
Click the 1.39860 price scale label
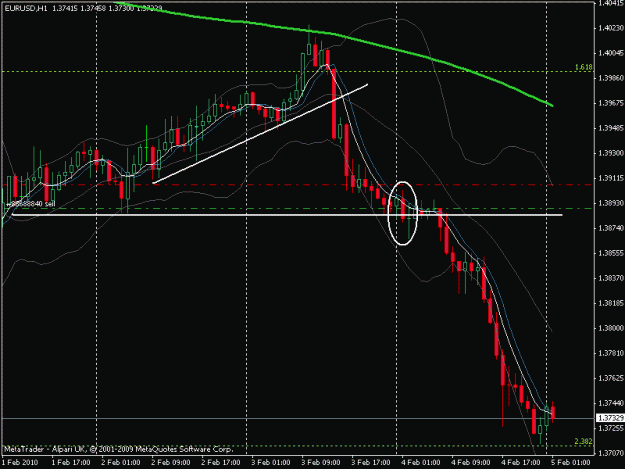click(x=610, y=78)
